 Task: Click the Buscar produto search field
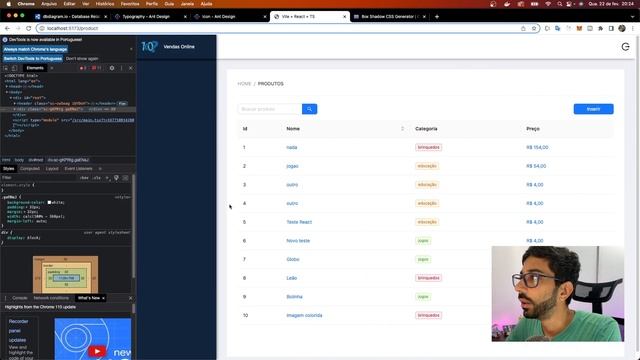pos(270,109)
